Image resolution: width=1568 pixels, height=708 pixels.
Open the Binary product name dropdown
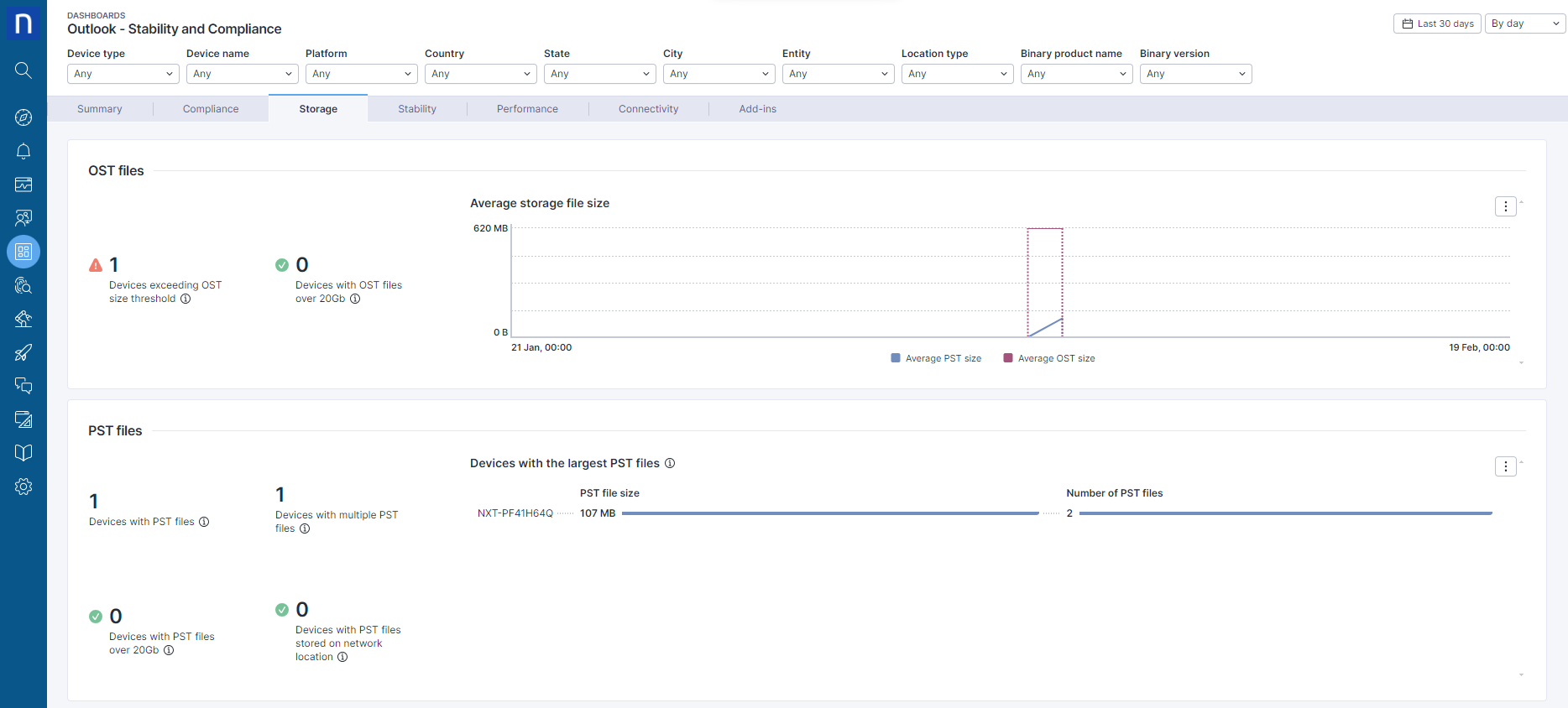(x=1077, y=74)
